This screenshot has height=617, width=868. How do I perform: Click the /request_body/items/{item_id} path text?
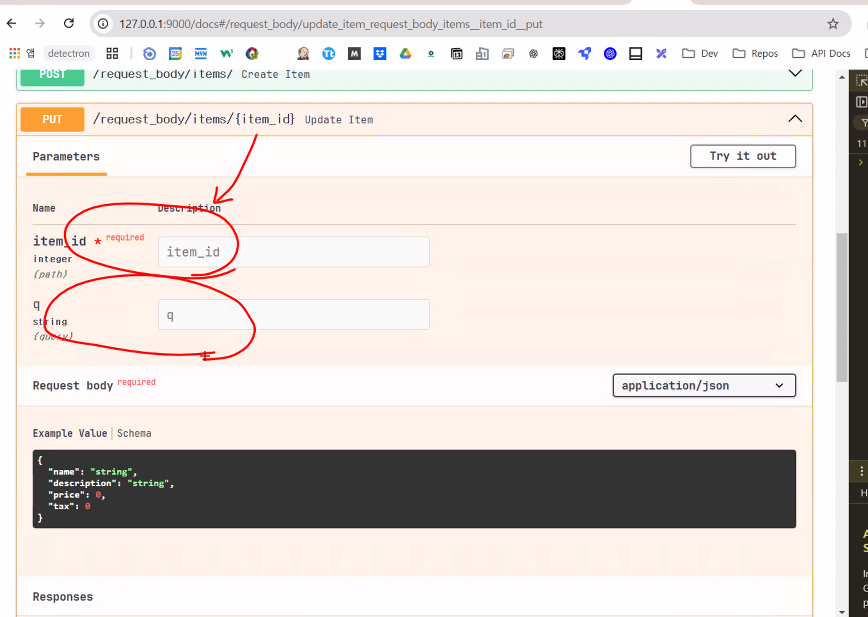tap(194, 119)
